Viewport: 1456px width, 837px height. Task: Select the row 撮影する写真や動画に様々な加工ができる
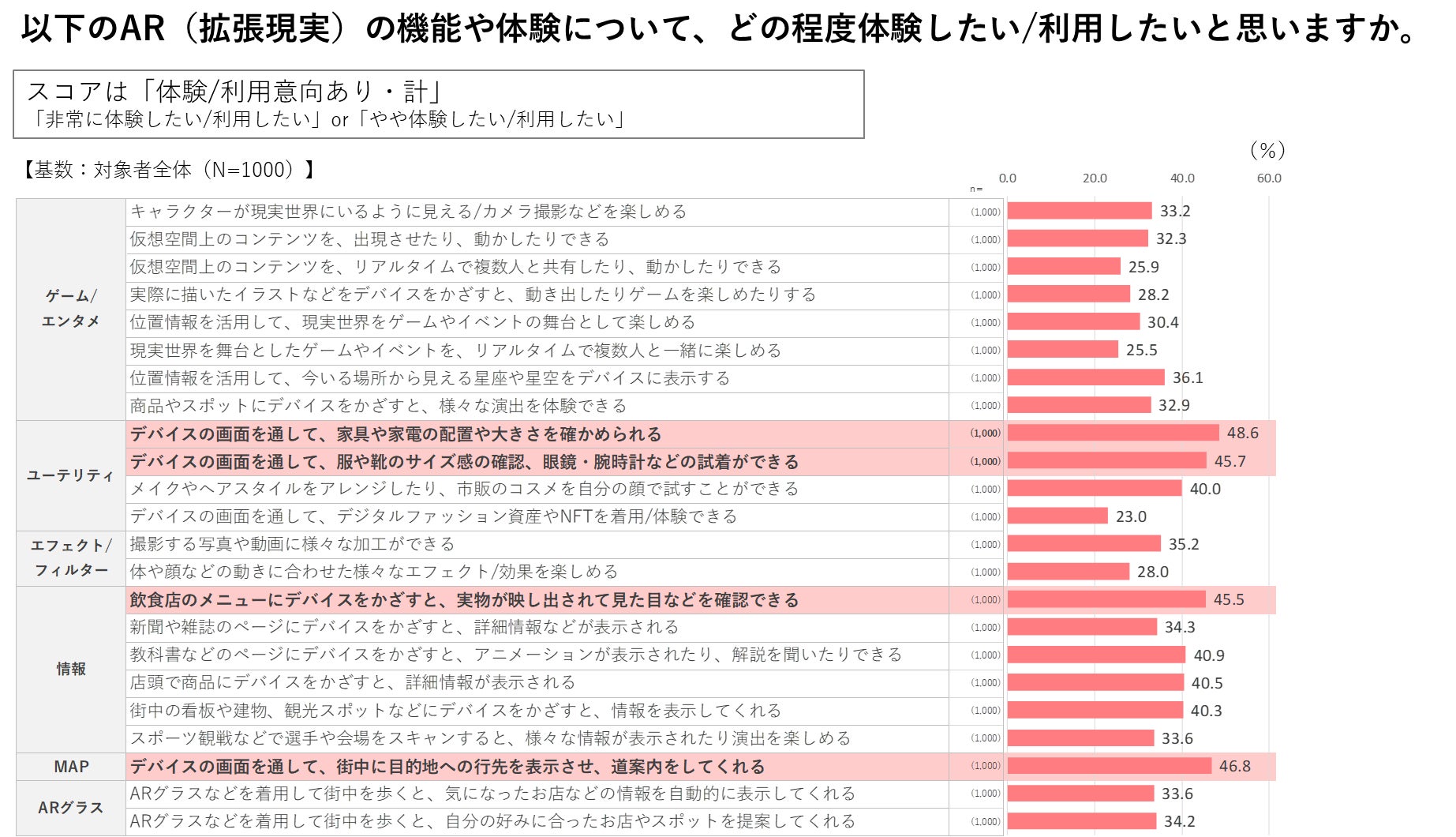point(293,544)
